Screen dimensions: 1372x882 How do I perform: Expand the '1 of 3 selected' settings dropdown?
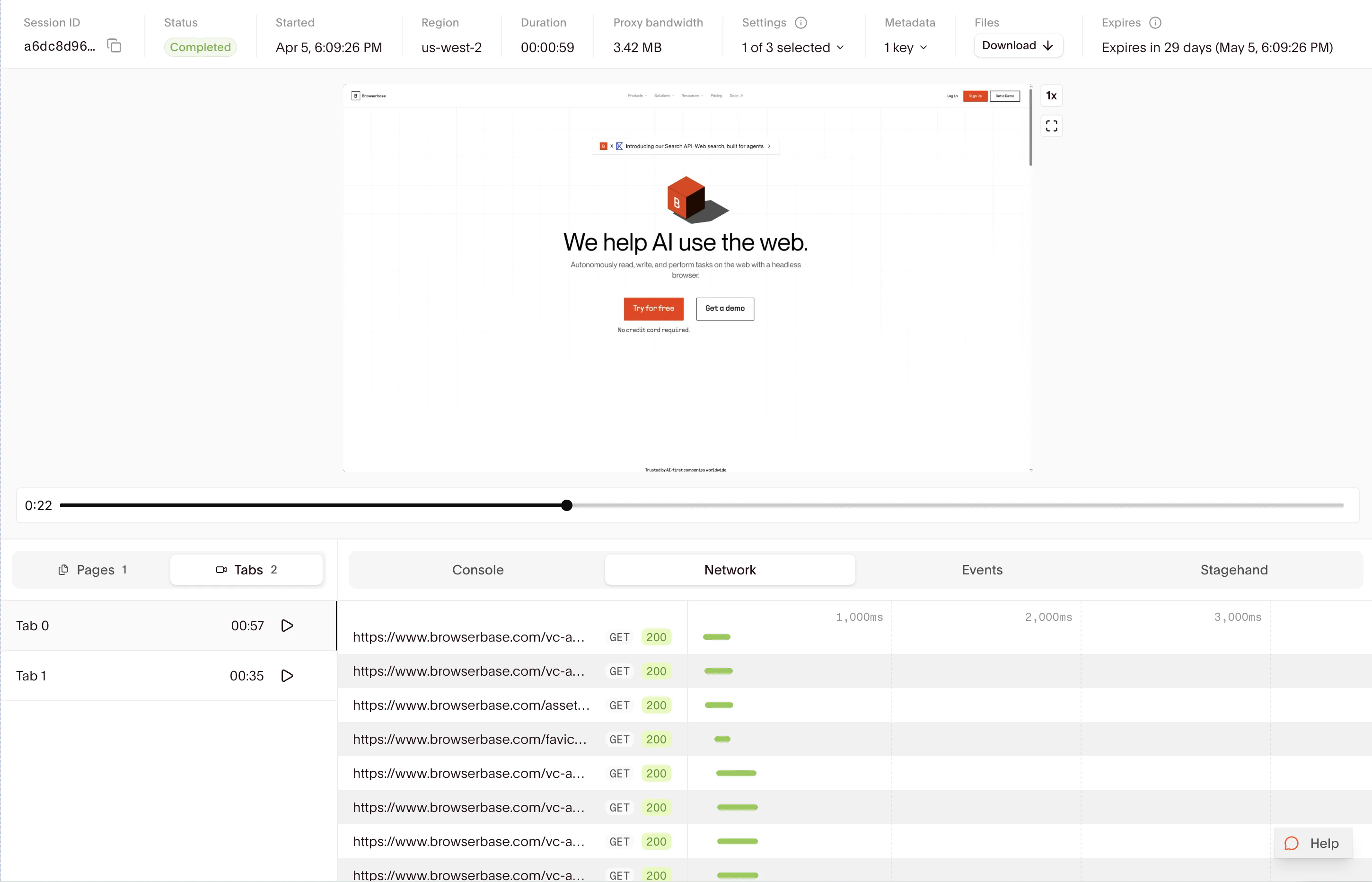792,47
